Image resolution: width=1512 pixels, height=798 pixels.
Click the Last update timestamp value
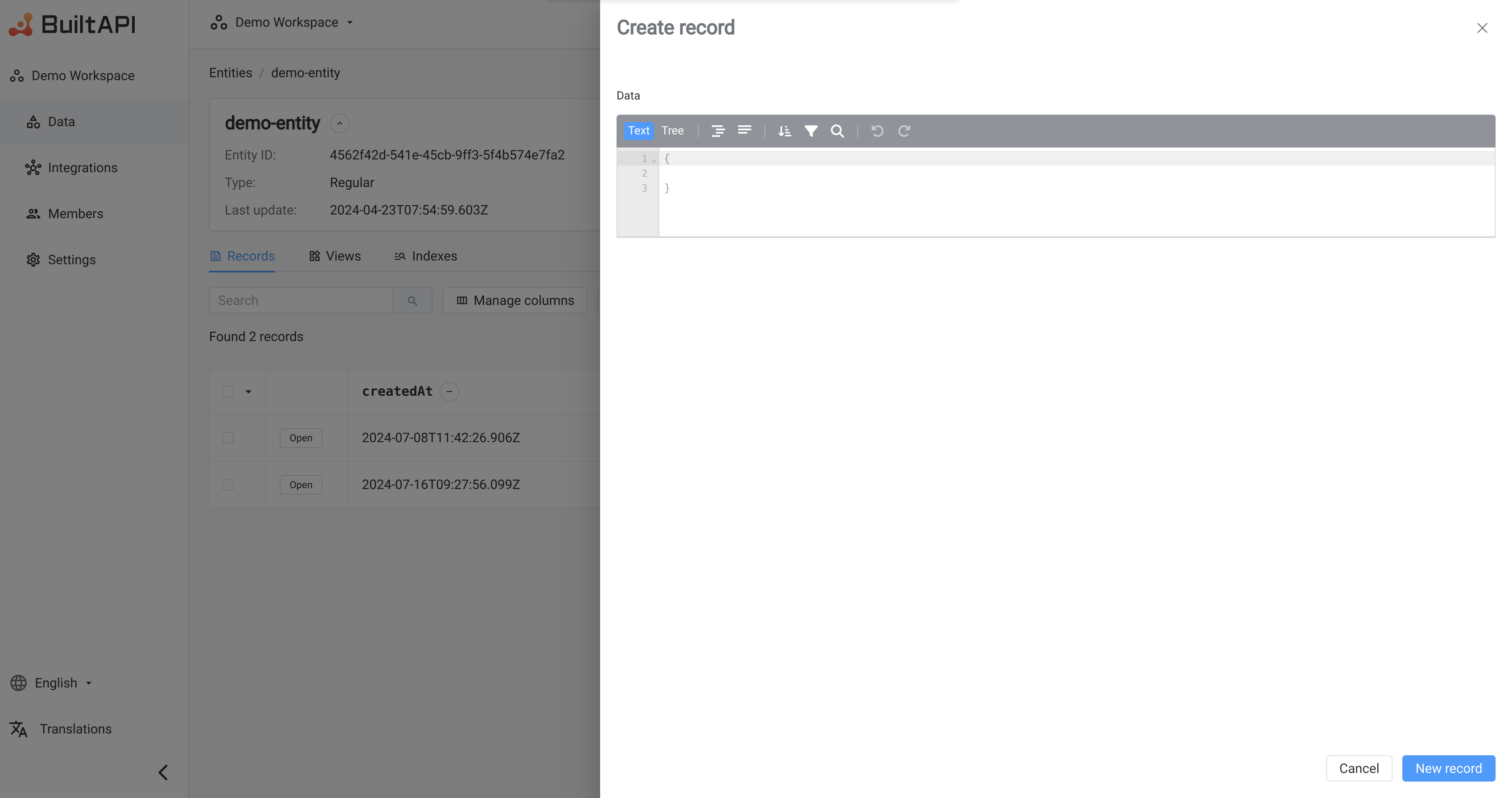[409, 210]
